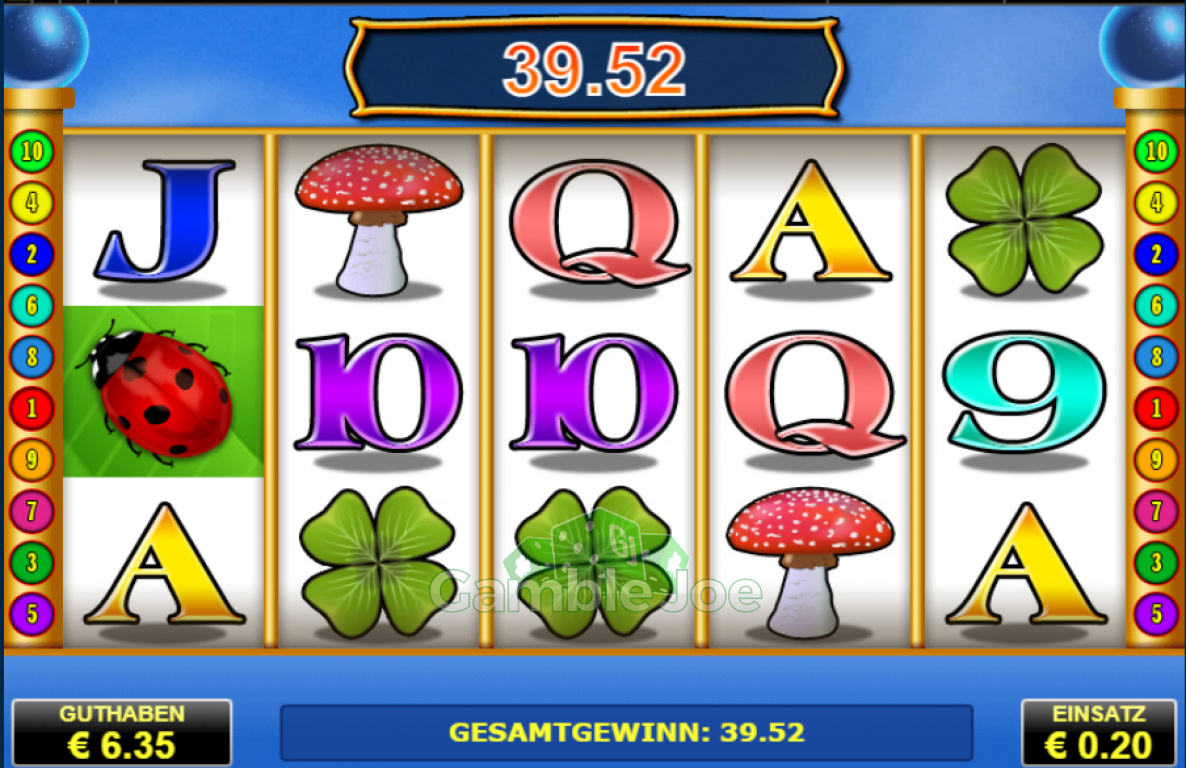The width and height of the screenshot is (1186, 768).
Task: Click the Guthaben € 6.35 balance box
Action: click(122, 732)
